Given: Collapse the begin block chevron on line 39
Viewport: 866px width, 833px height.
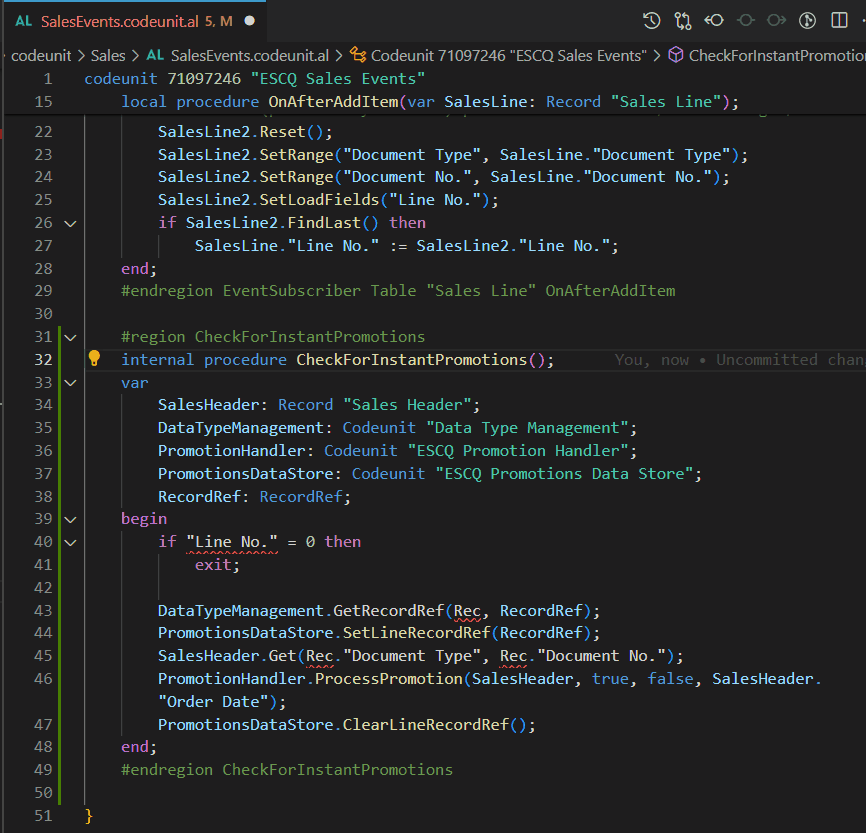Looking at the screenshot, I should [68, 519].
